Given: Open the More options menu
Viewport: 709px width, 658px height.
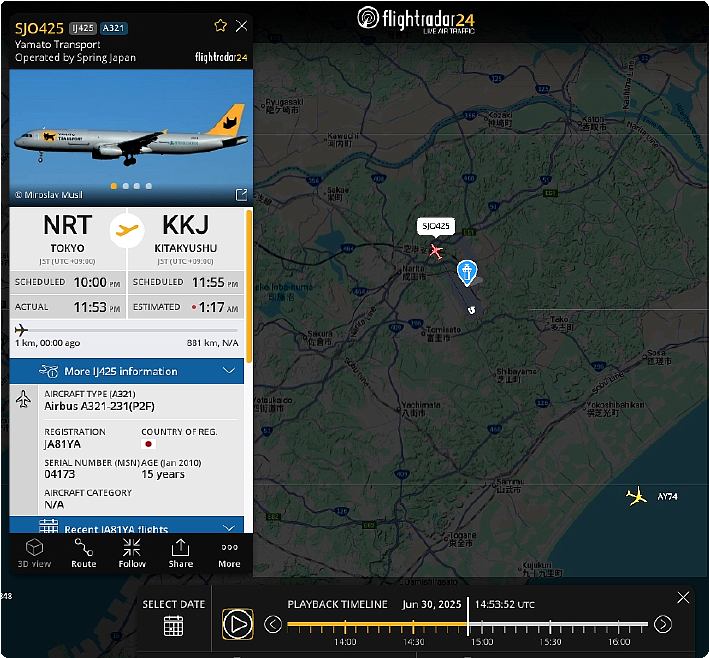Looking at the screenshot, I should pyautogui.click(x=229, y=555).
